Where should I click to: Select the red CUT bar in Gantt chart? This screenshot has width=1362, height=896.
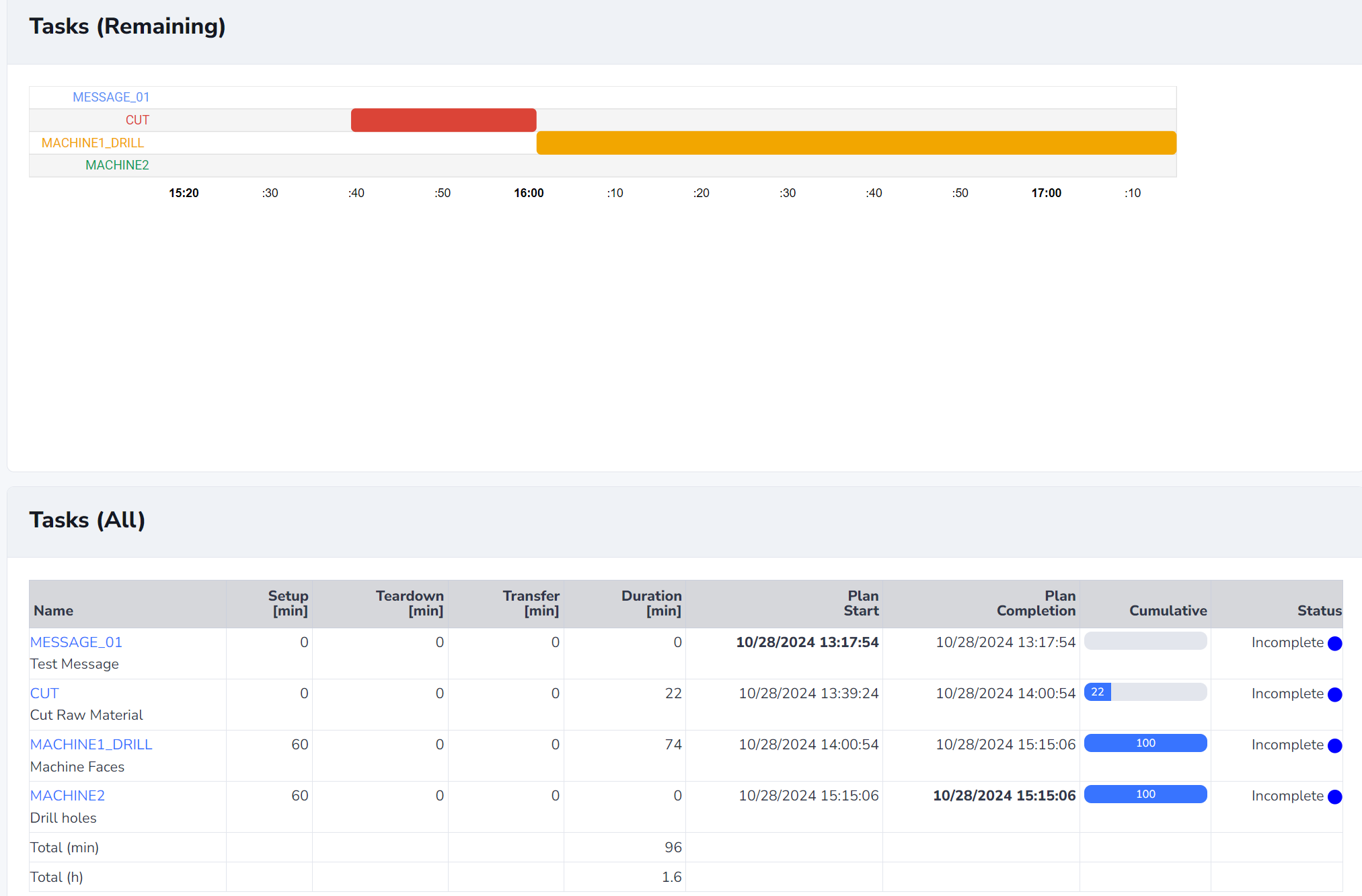click(x=444, y=120)
